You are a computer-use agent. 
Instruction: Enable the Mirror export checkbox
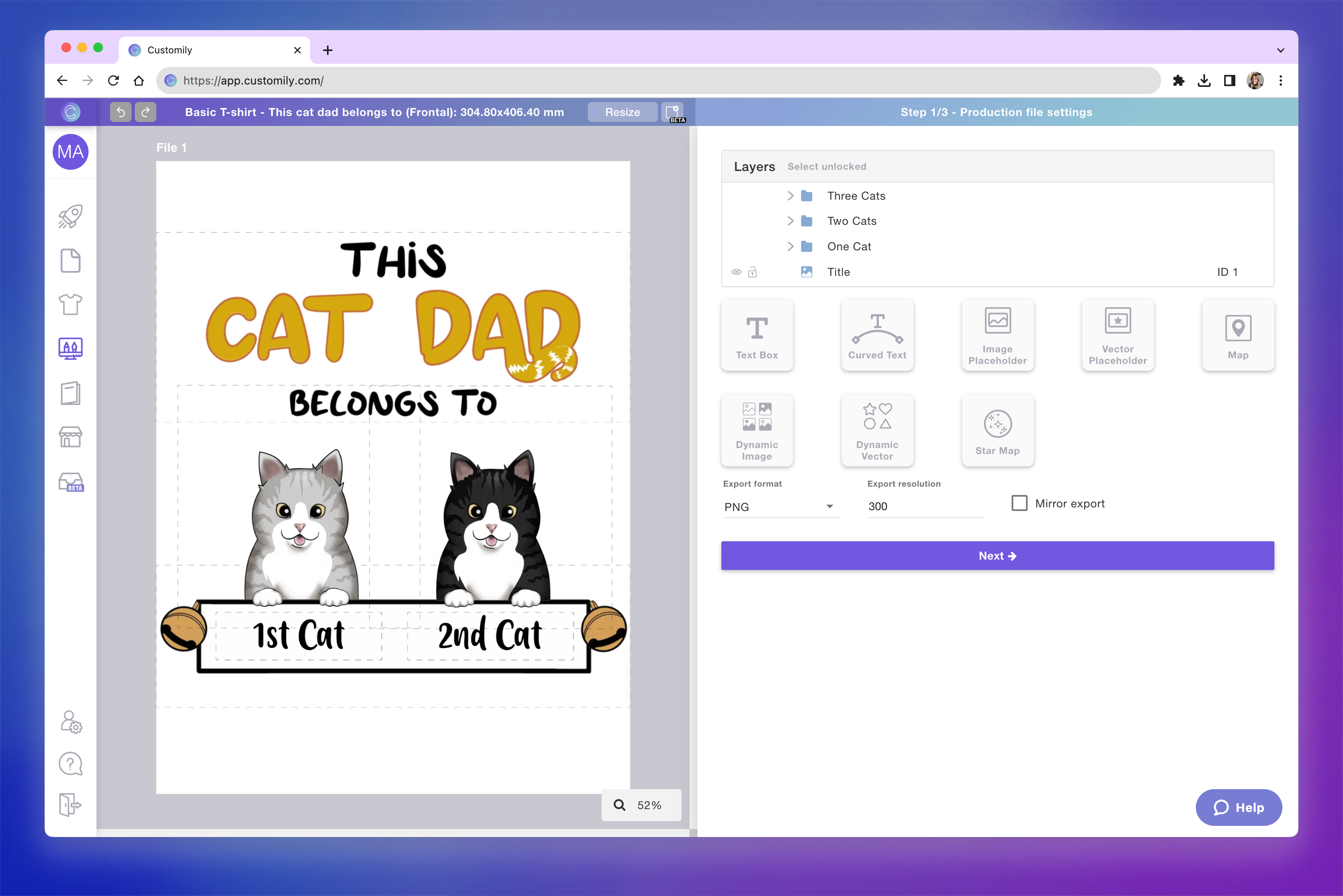click(1019, 503)
